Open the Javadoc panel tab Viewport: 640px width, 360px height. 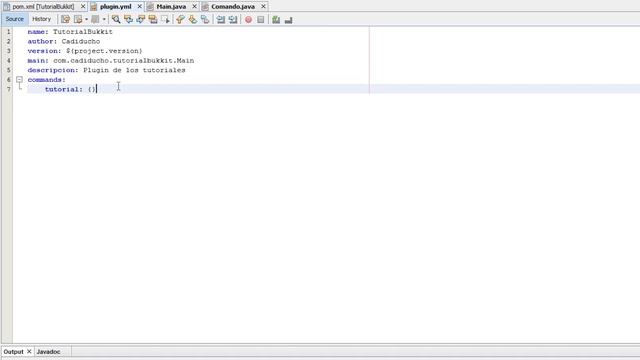pyautogui.click(x=48, y=351)
